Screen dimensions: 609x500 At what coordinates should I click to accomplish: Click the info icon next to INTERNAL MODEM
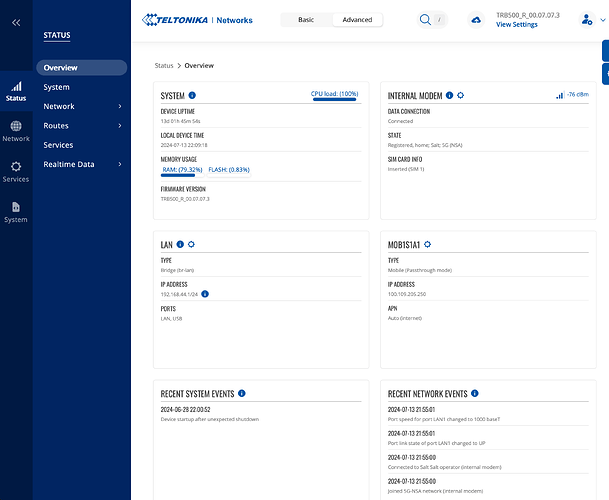[449, 95]
